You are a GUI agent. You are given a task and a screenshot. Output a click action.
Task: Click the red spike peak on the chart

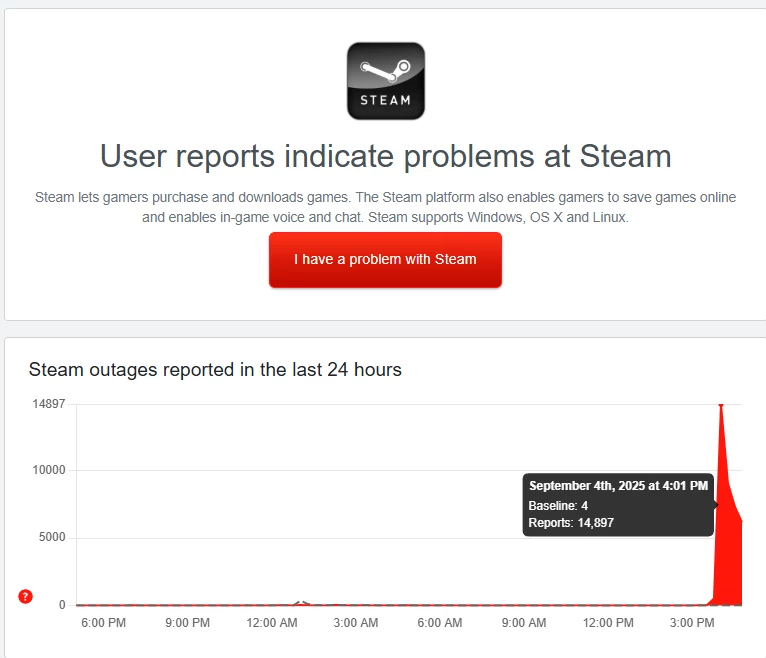(721, 405)
